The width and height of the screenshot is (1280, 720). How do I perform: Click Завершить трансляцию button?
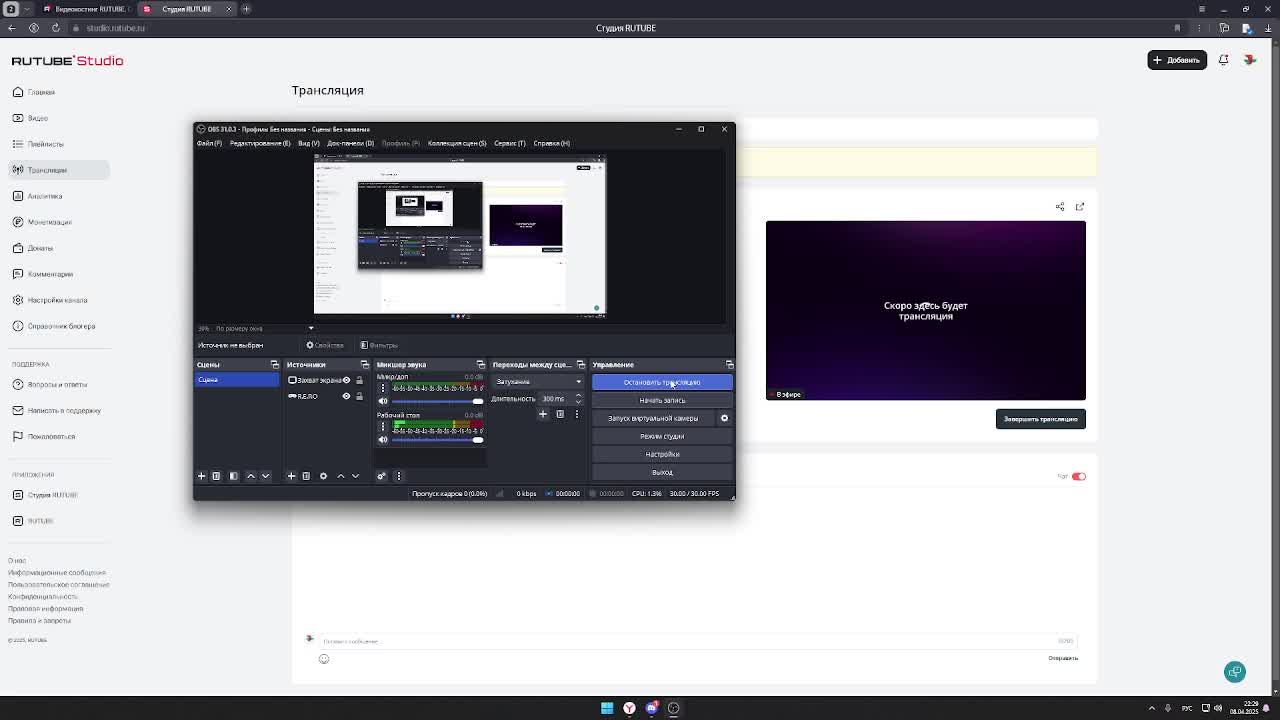click(x=1040, y=419)
